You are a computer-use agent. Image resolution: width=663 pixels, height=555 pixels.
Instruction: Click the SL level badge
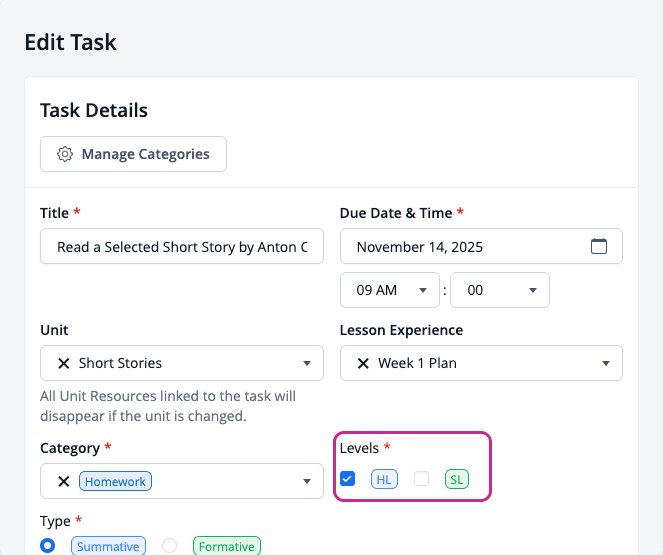(457, 479)
